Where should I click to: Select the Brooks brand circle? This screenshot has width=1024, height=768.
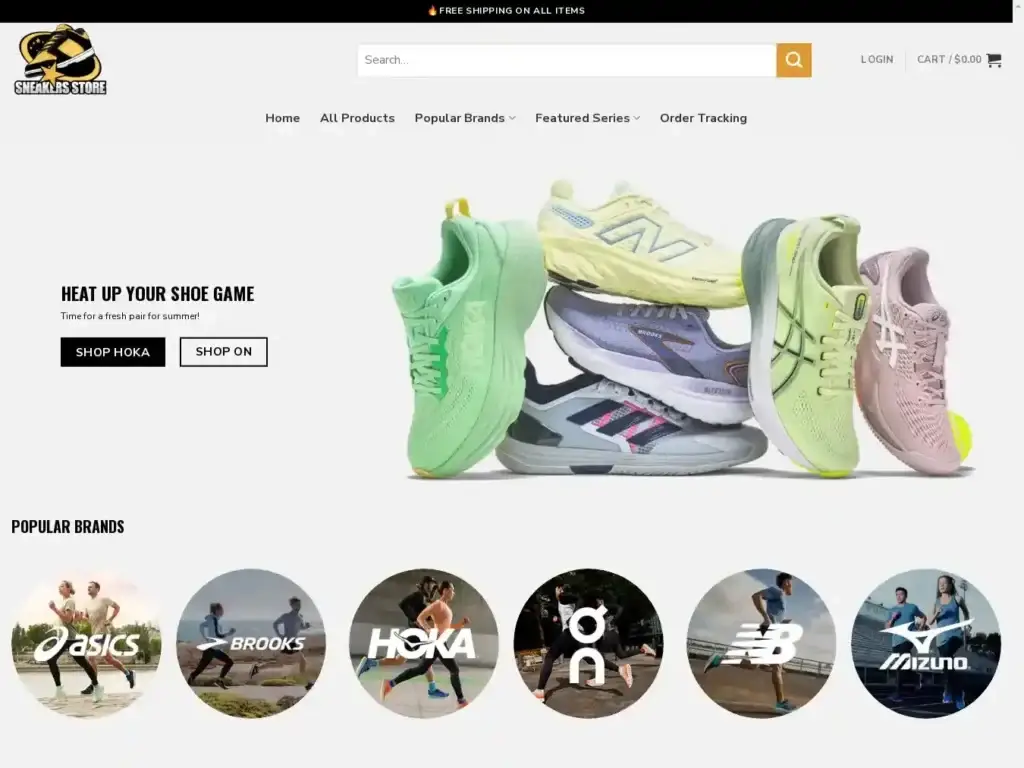pyautogui.click(x=251, y=643)
